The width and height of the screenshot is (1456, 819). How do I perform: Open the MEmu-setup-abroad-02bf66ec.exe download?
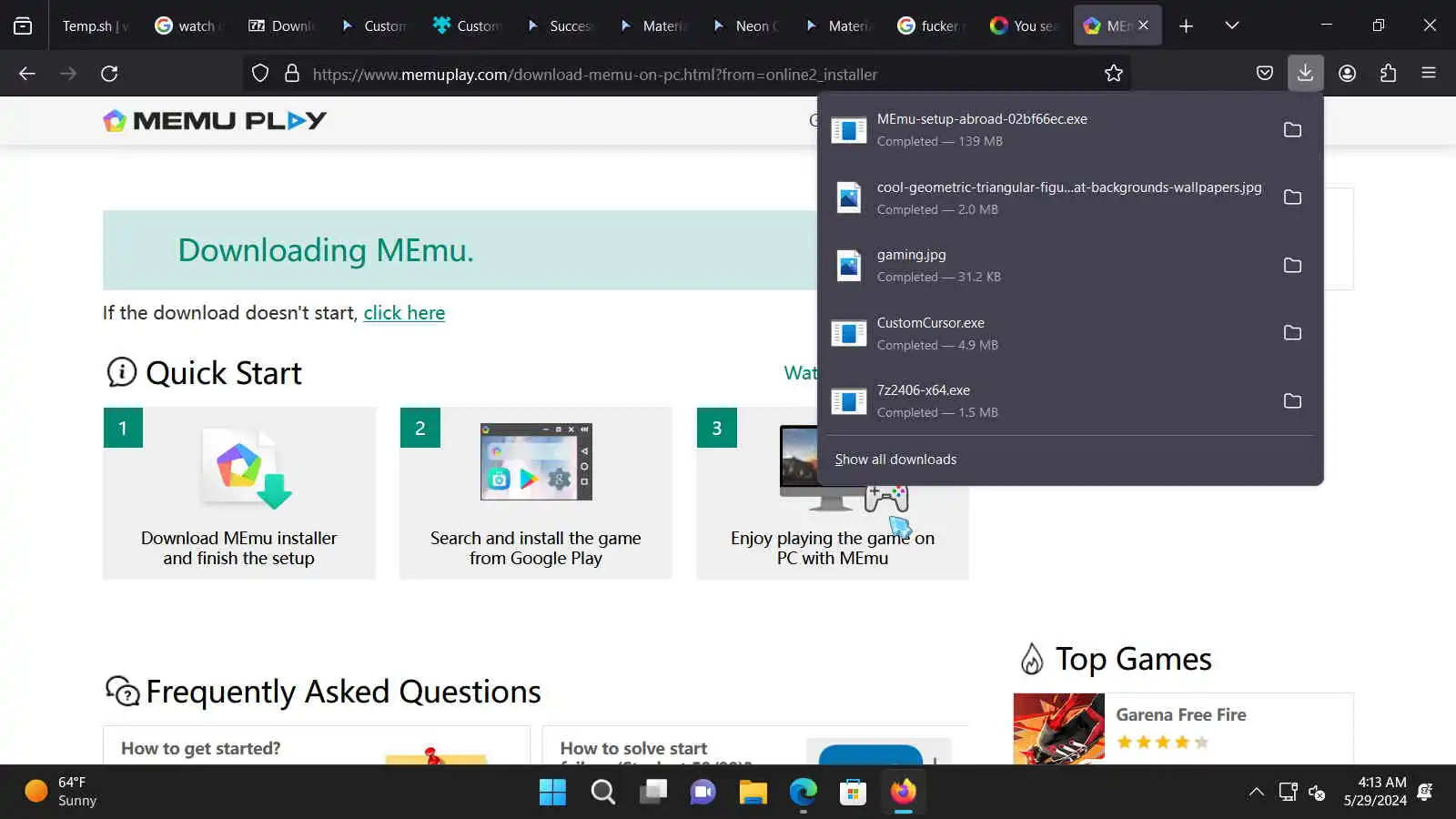1046,130
